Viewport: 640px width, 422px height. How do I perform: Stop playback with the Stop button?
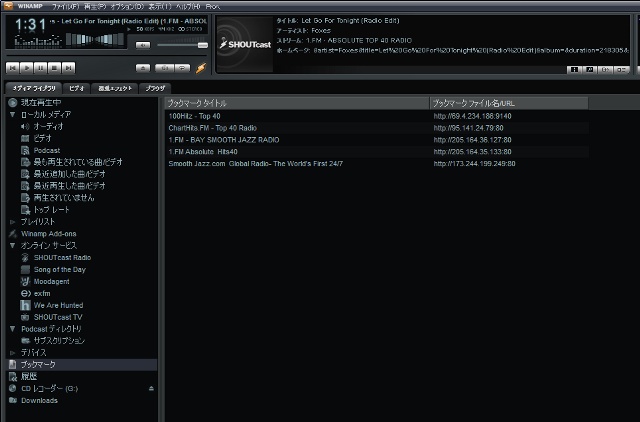pyautogui.click(x=54, y=68)
